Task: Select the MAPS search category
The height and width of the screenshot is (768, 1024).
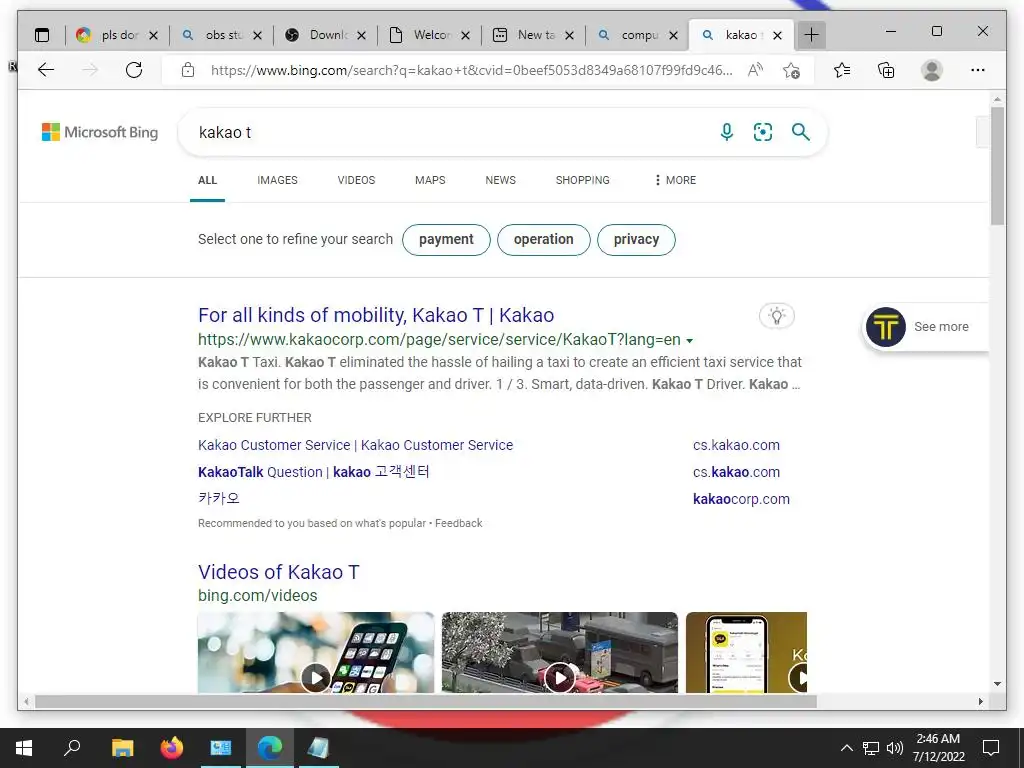Action: [x=430, y=180]
